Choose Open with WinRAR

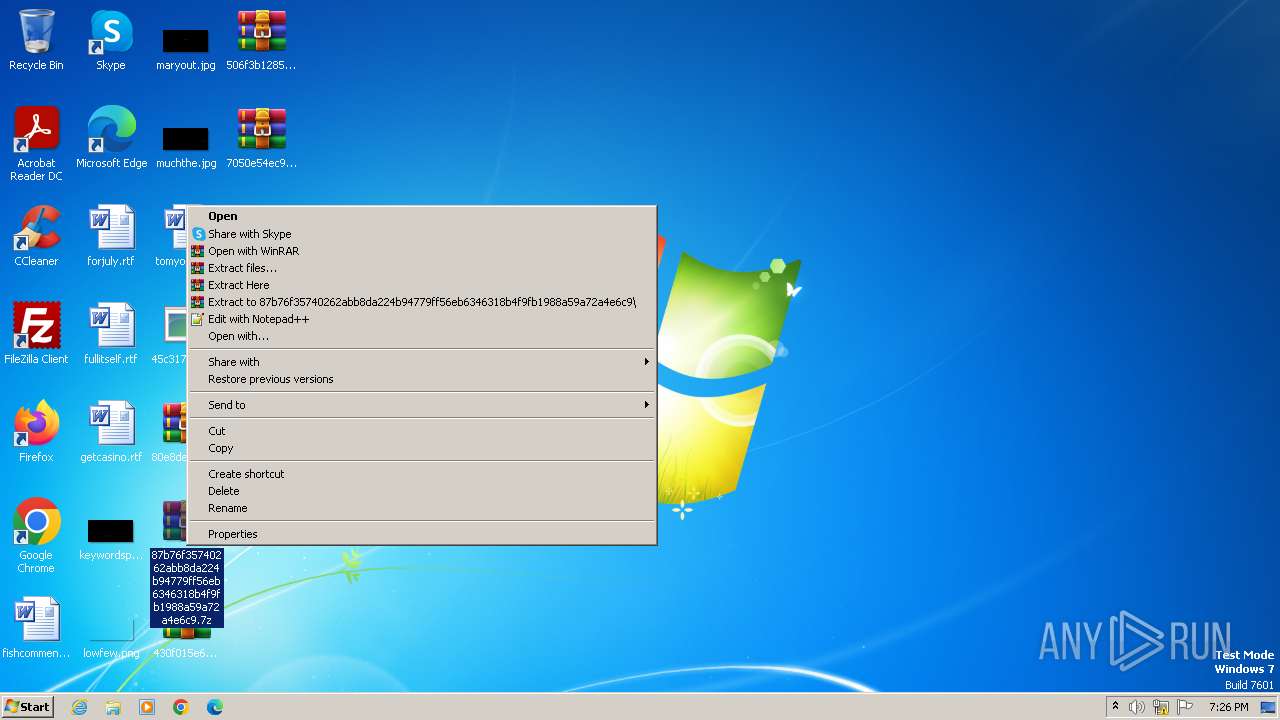(422, 251)
